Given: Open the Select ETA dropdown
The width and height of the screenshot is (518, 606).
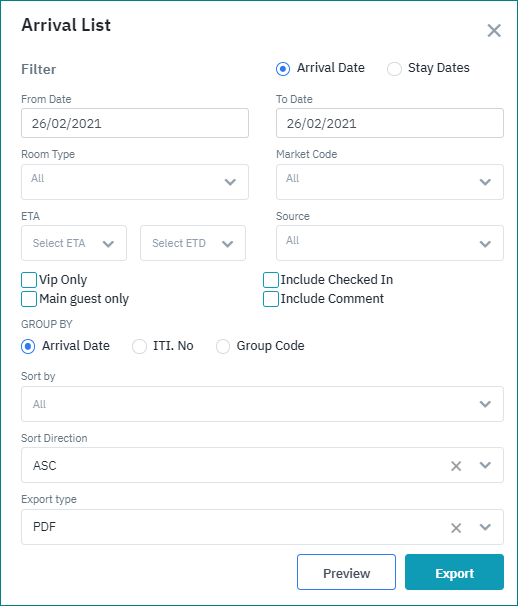Looking at the screenshot, I should 74,243.
